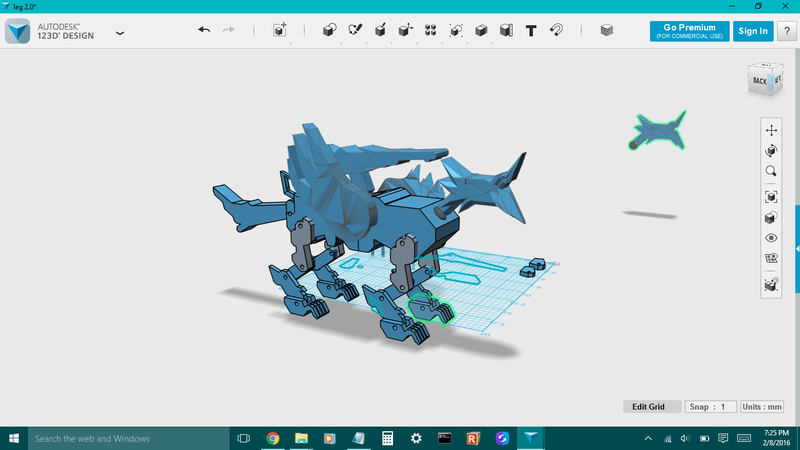Image resolution: width=800 pixels, height=450 pixels.
Task: Click the snap settings cube icon
Action: 771,284
